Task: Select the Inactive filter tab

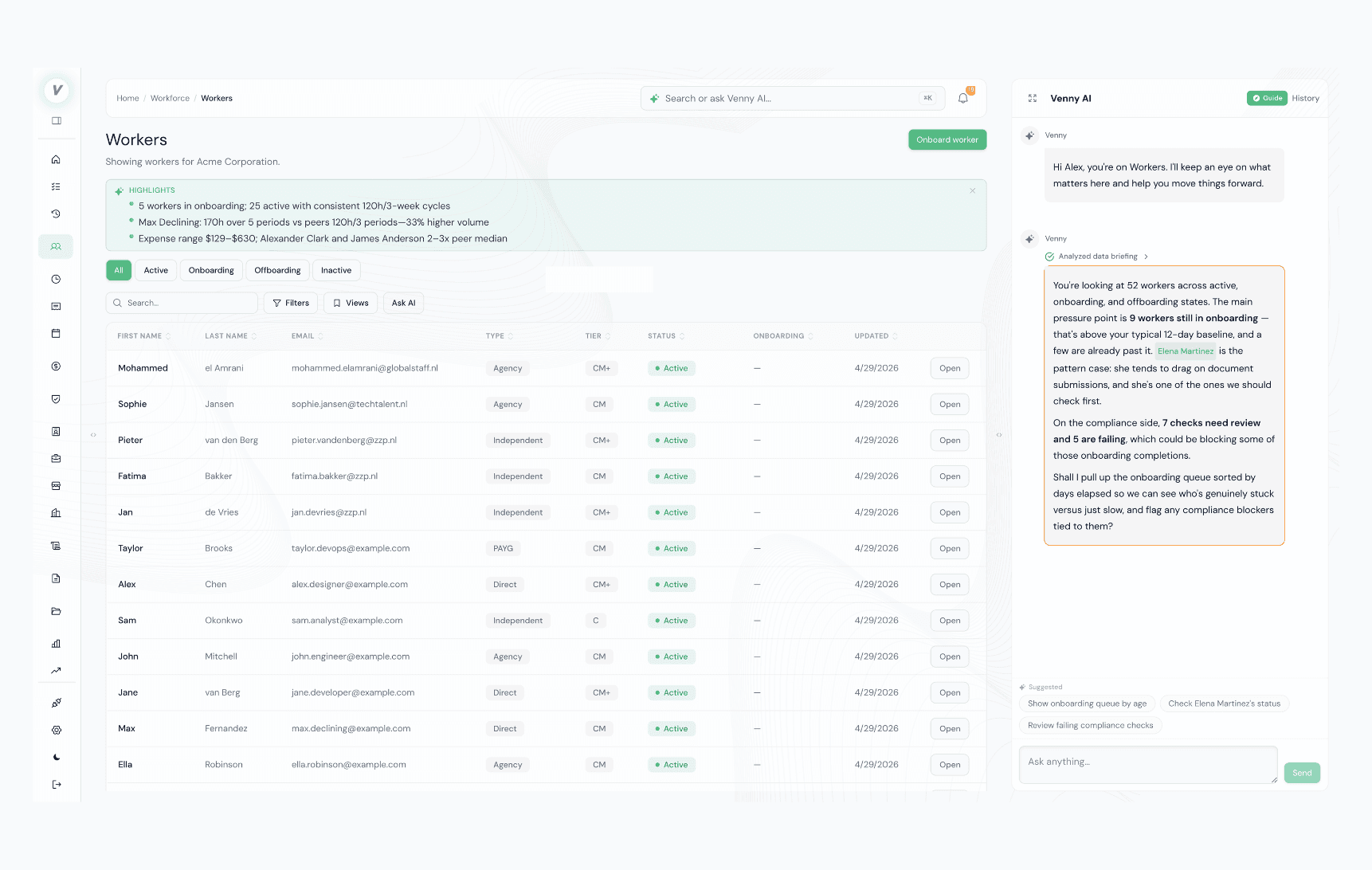Action: pyautogui.click(x=336, y=270)
